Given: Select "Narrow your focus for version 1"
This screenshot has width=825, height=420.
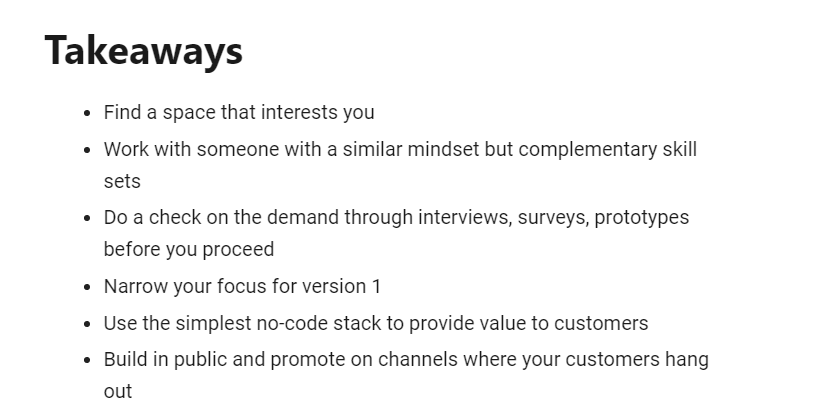Looking at the screenshot, I should coord(242,286).
